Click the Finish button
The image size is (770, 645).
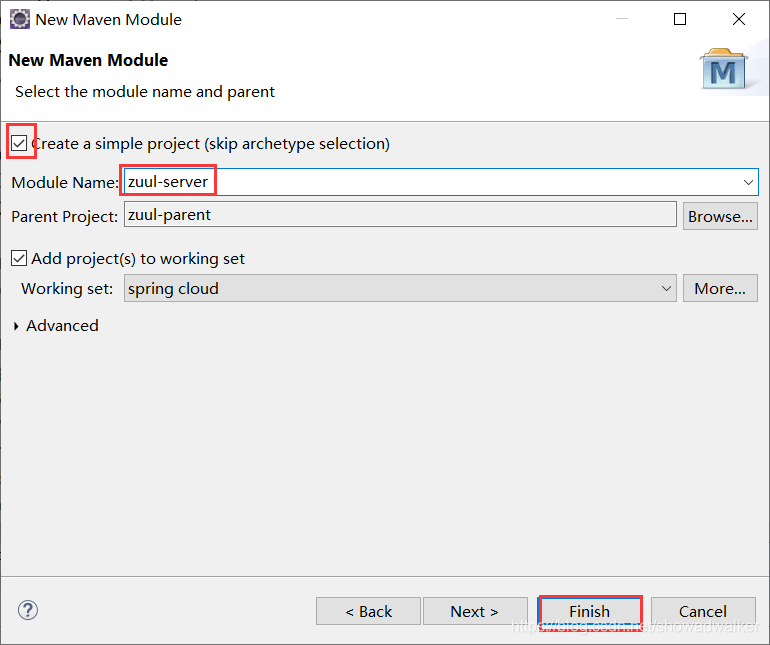point(590,611)
